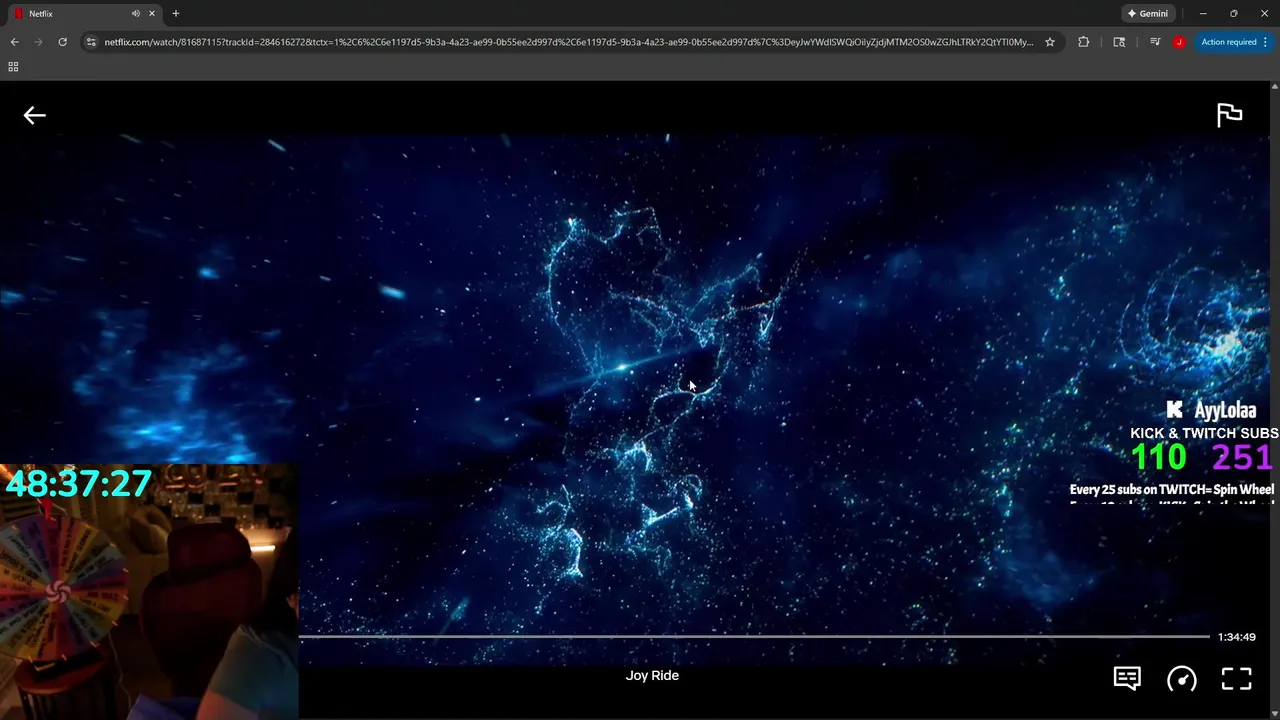Open the Gemini button in title bar

(1147, 14)
